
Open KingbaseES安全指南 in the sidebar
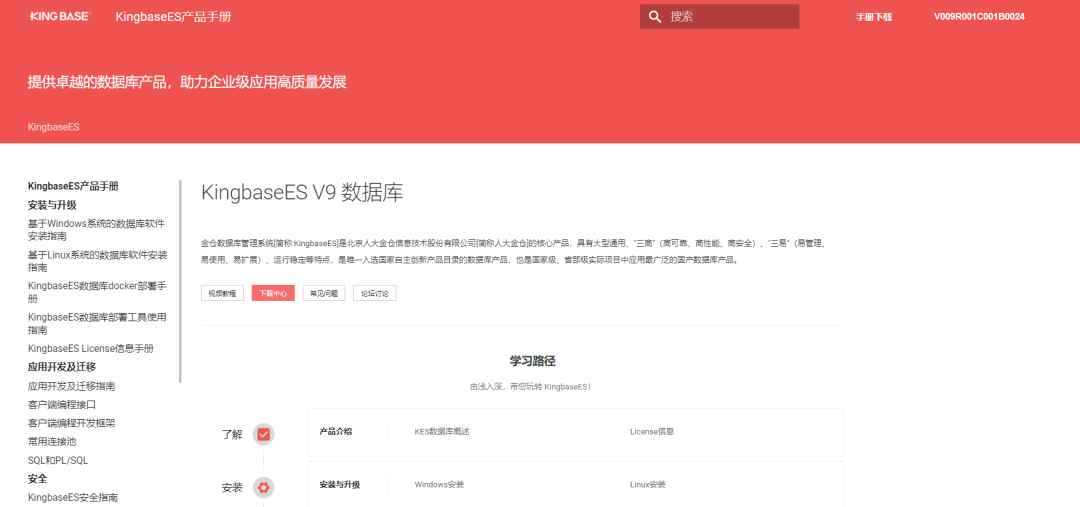73,497
